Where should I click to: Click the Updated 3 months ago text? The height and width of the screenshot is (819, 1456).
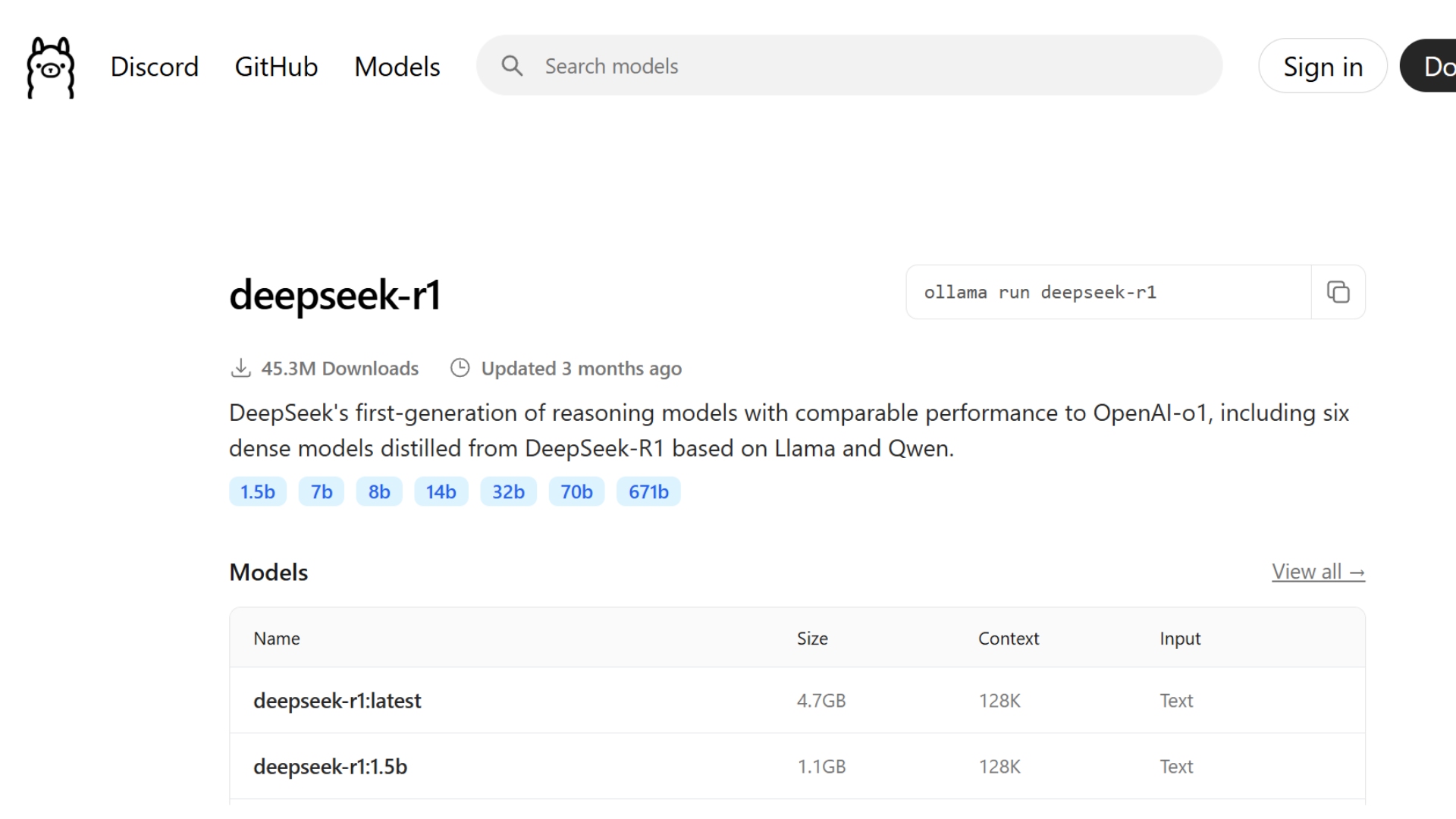[x=582, y=369]
